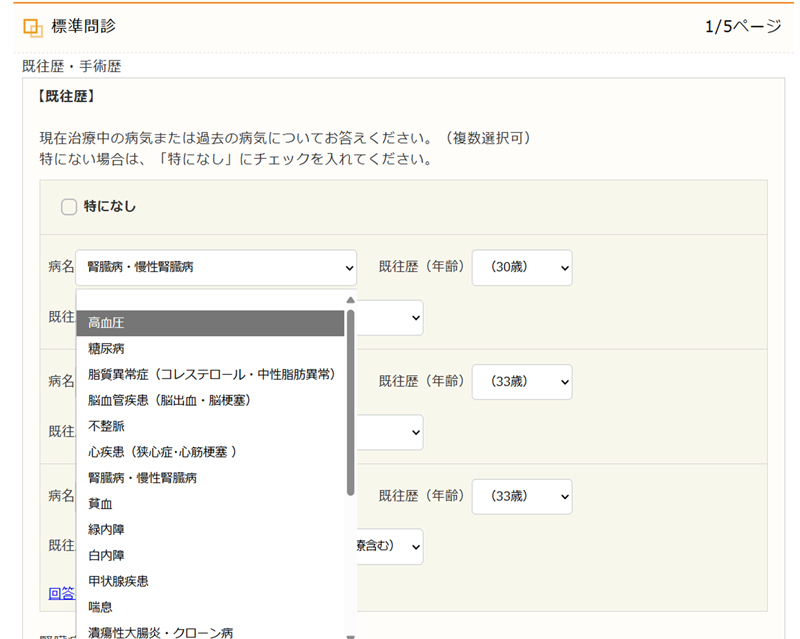Select 心疾患(狭心症·心筋梗塞) in the list
This screenshot has height=639, width=800.
click(210, 452)
